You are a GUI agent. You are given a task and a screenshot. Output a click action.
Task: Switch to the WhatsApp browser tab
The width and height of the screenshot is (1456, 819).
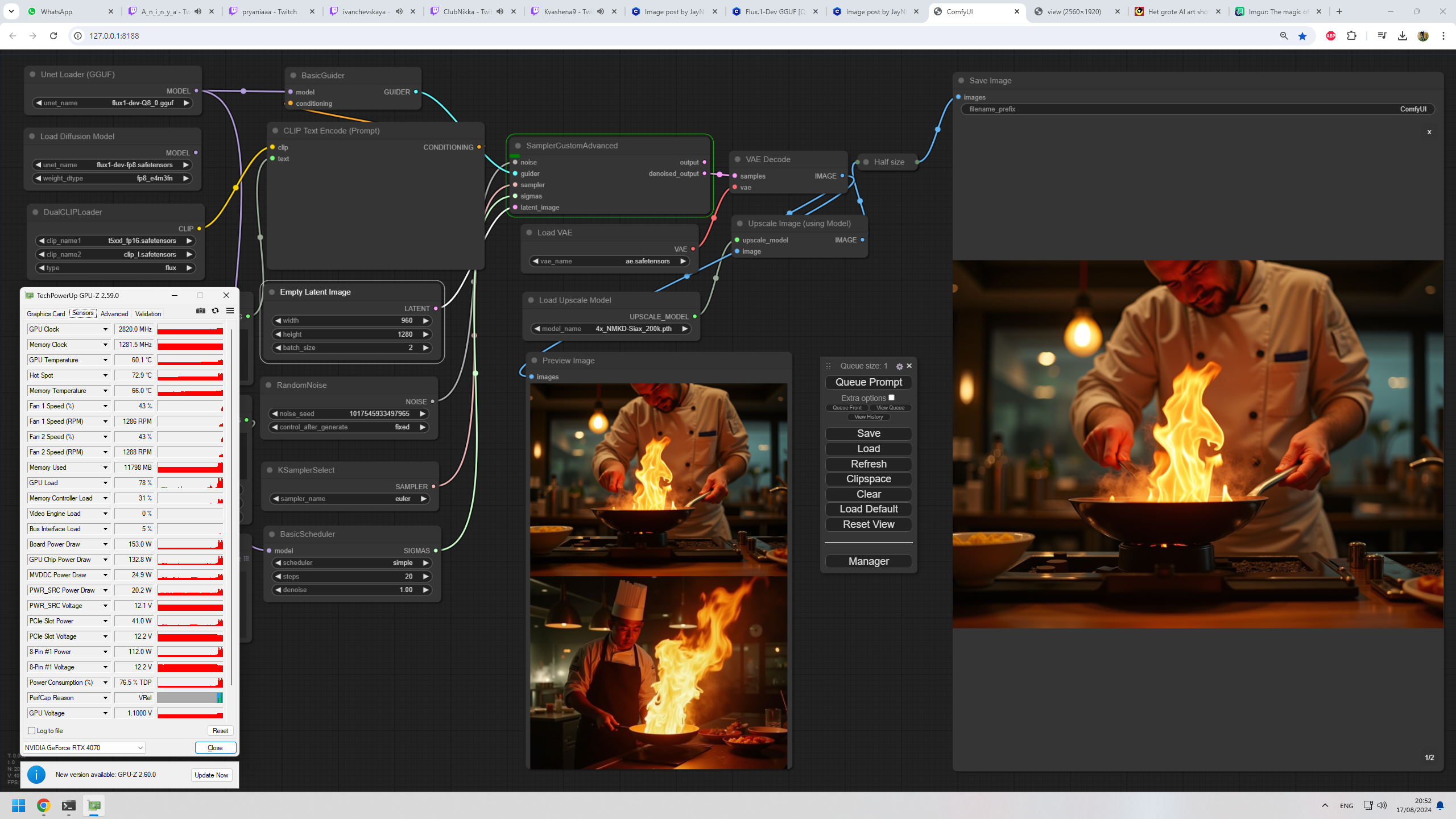tap(71, 11)
